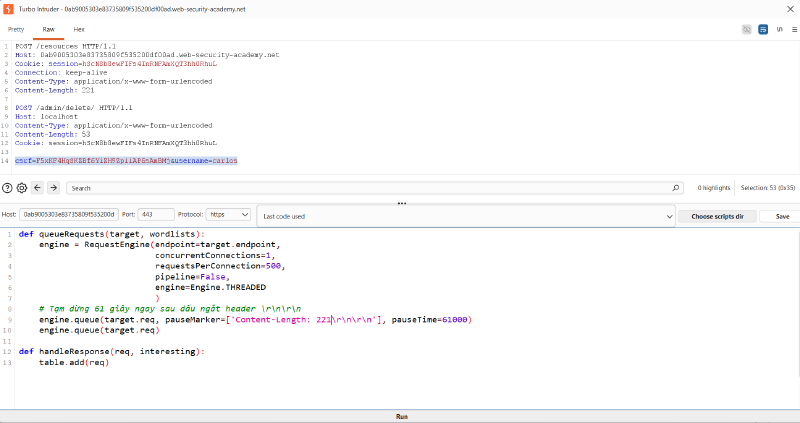Image resolution: width=800 pixels, height=423 pixels.
Task: Click the table.add(req) code line
Action: [74, 362]
